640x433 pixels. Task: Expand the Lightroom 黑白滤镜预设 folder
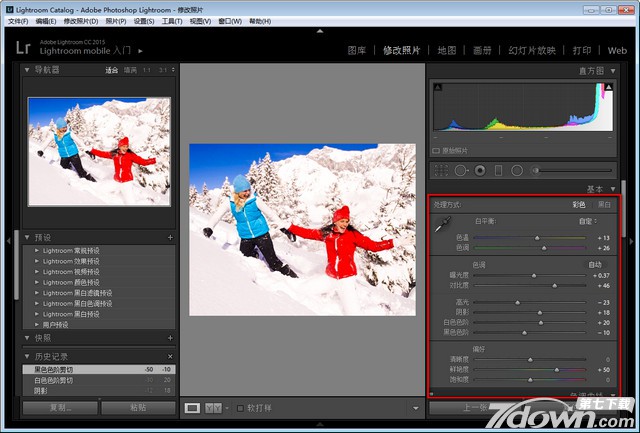tap(37, 293)
